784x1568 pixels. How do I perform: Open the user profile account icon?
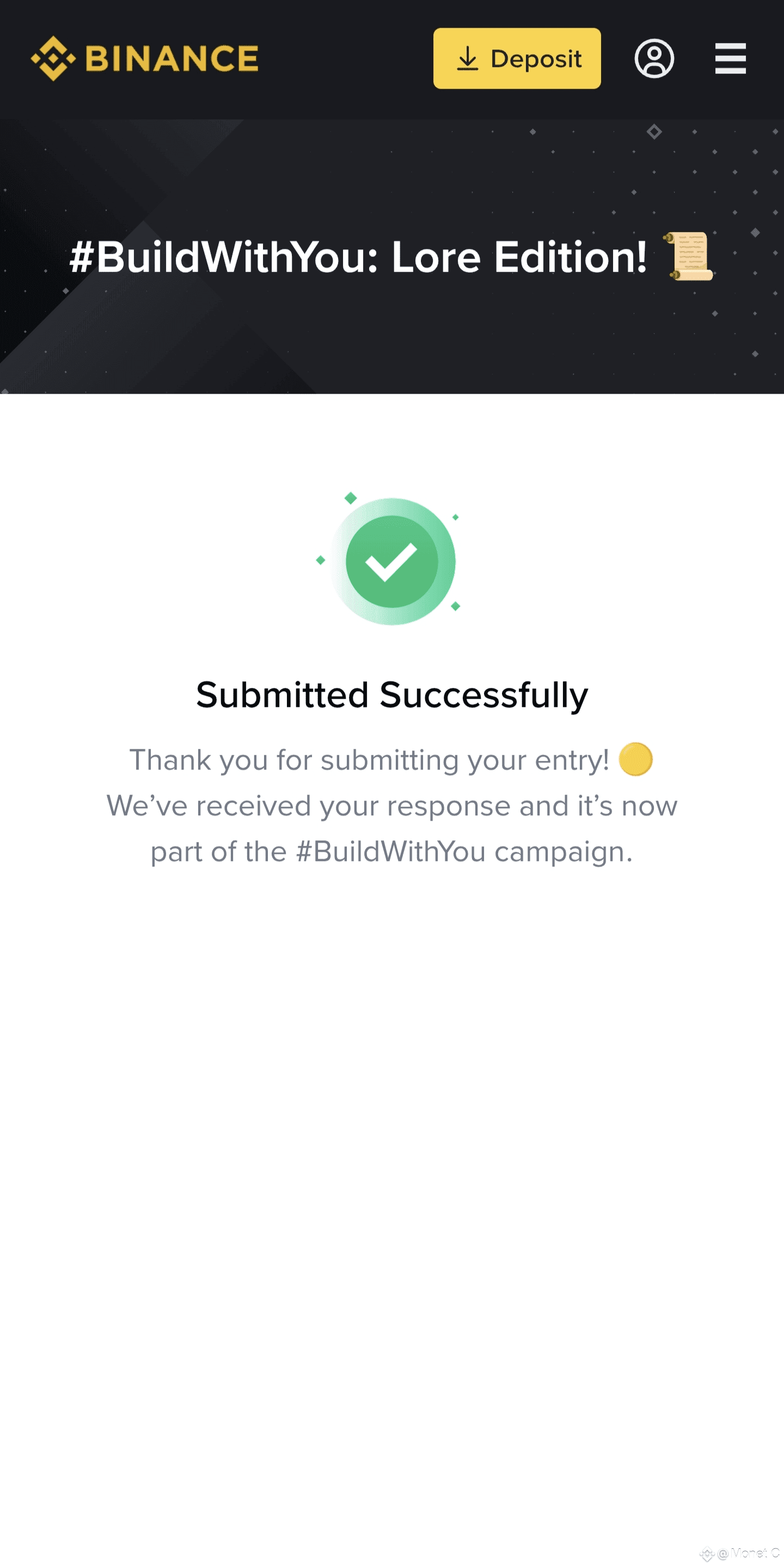(x=654, y=58)
